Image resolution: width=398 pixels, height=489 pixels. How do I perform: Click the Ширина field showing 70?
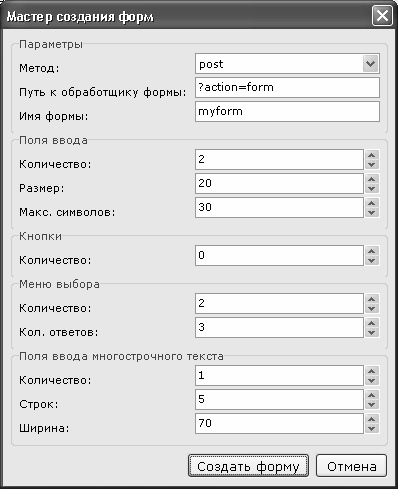pos(279,423)
